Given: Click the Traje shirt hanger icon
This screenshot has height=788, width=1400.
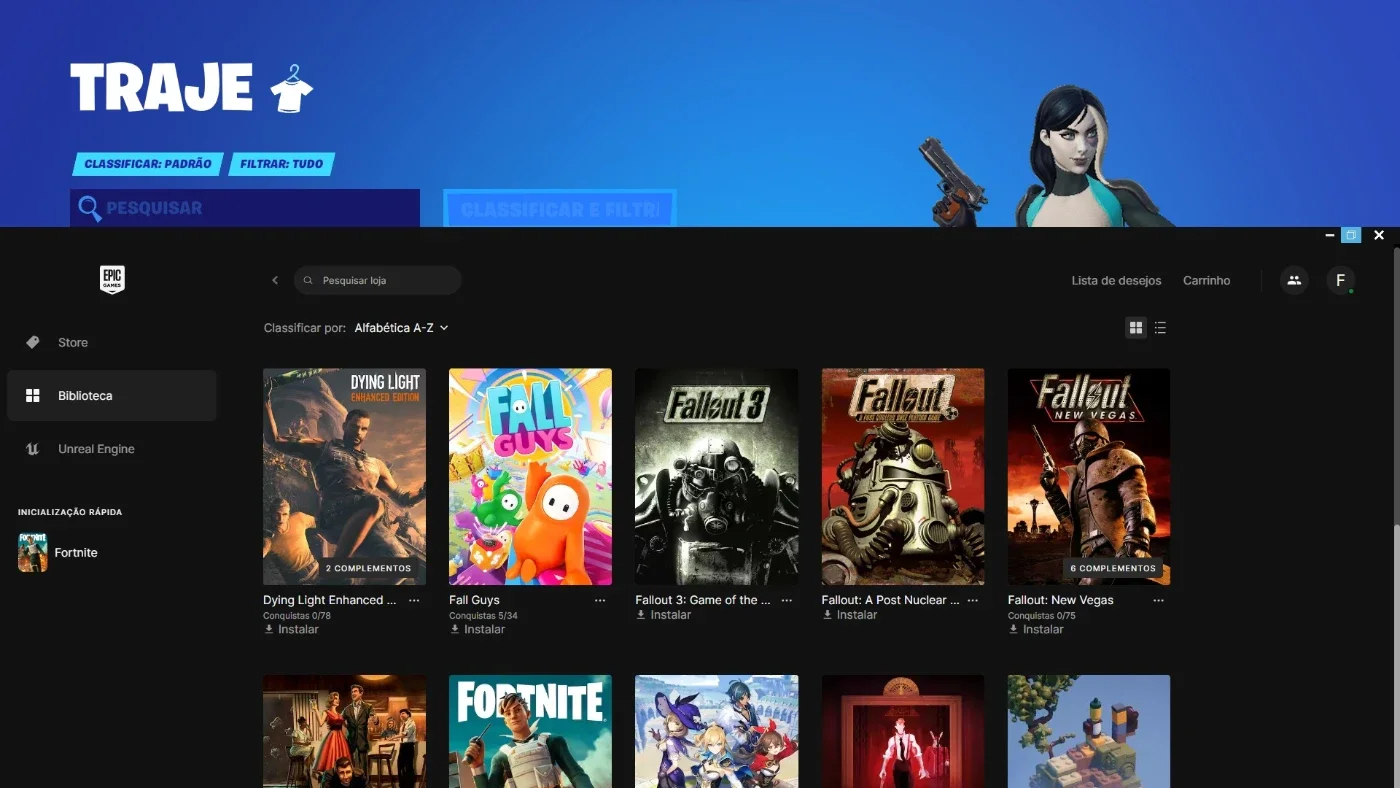Looking at the screenshot, I should pos(292,89).
